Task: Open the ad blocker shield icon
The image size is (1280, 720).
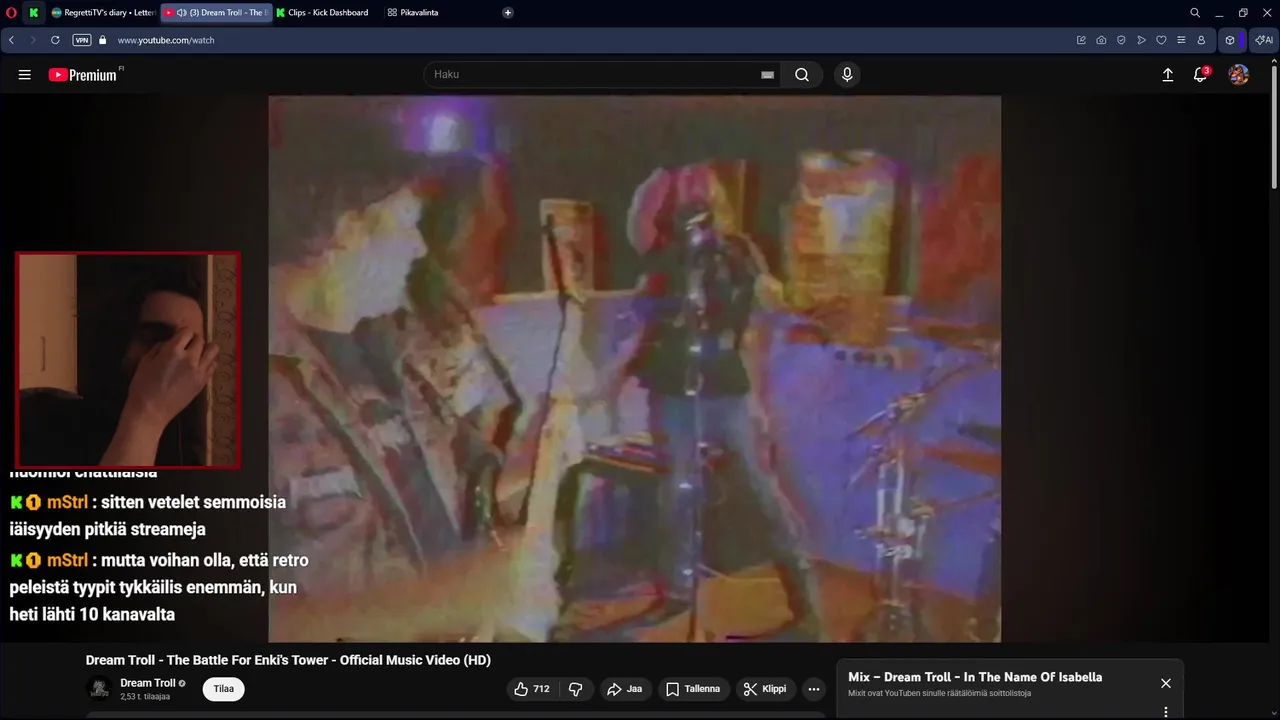Action: coord(1121,40)
